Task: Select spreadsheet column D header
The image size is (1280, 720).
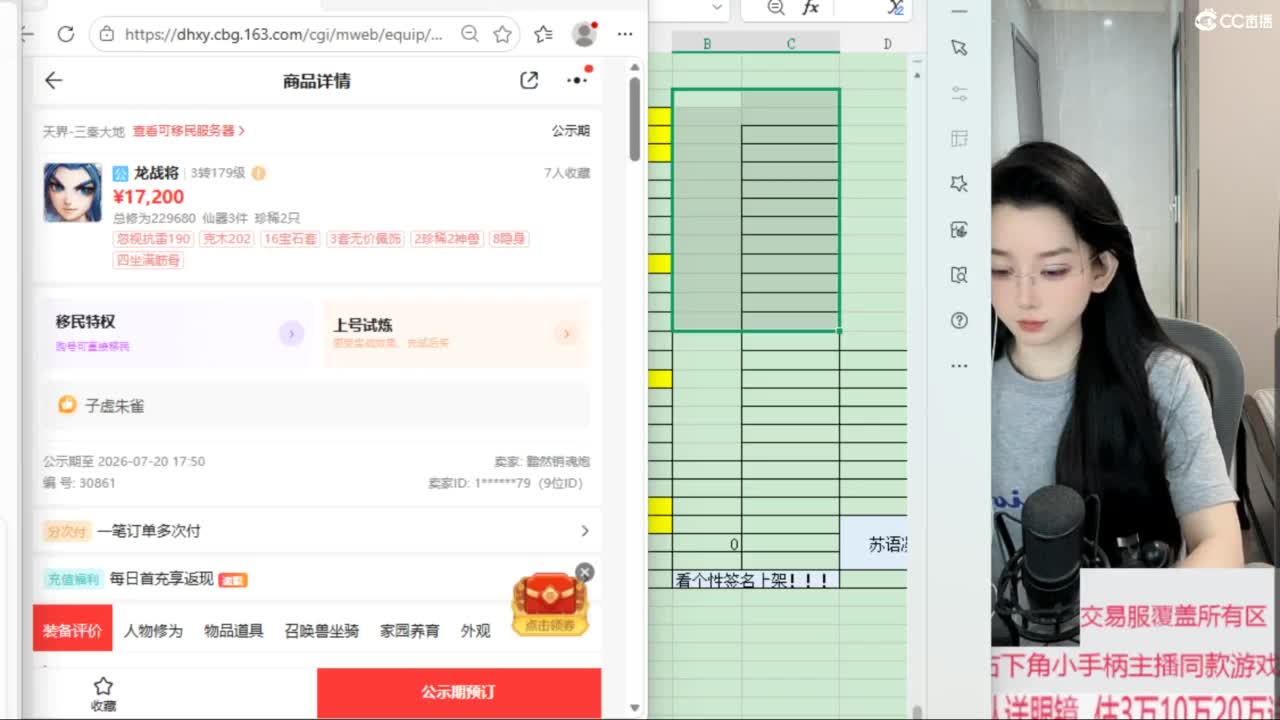Action: coord(887,44)
